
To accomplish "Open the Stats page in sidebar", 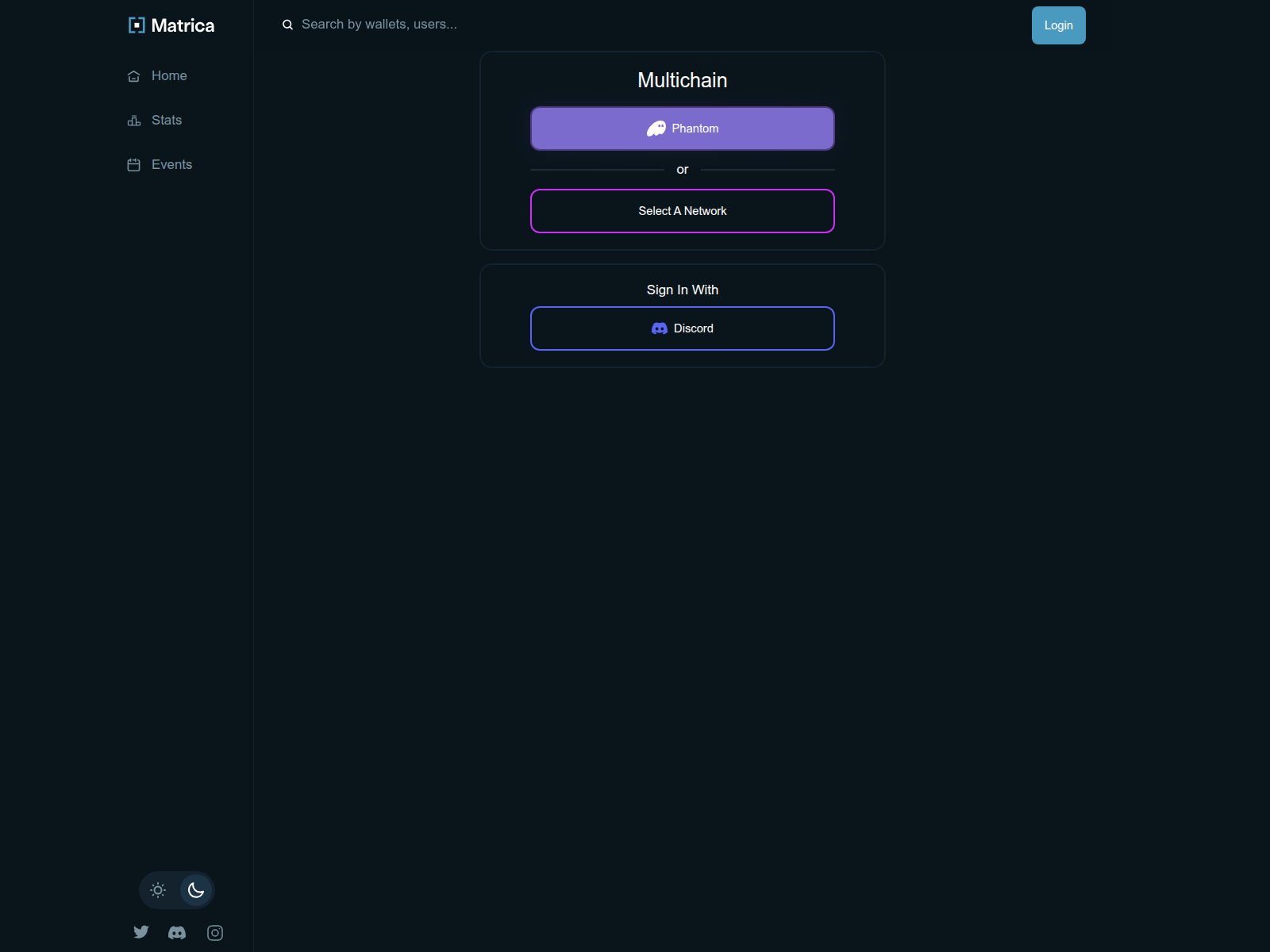I will (155, 121).
